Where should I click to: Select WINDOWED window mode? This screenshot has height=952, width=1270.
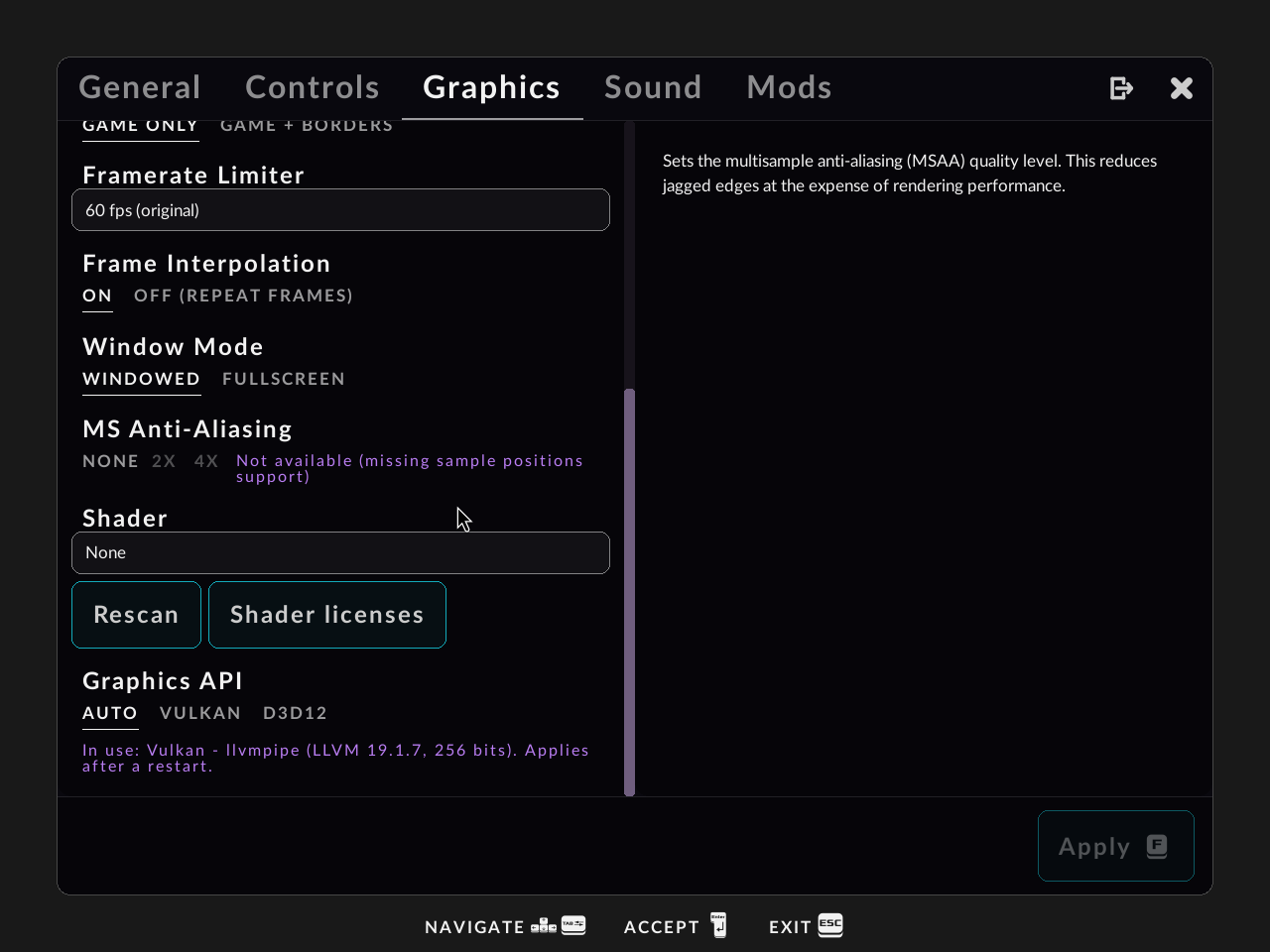point(141,379)
